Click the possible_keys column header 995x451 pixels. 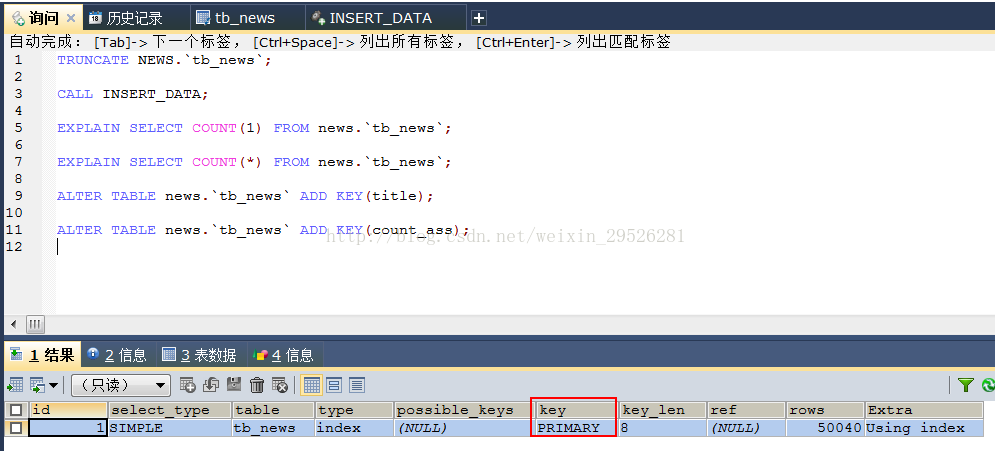pyautogui.click(x=463, y=410)
